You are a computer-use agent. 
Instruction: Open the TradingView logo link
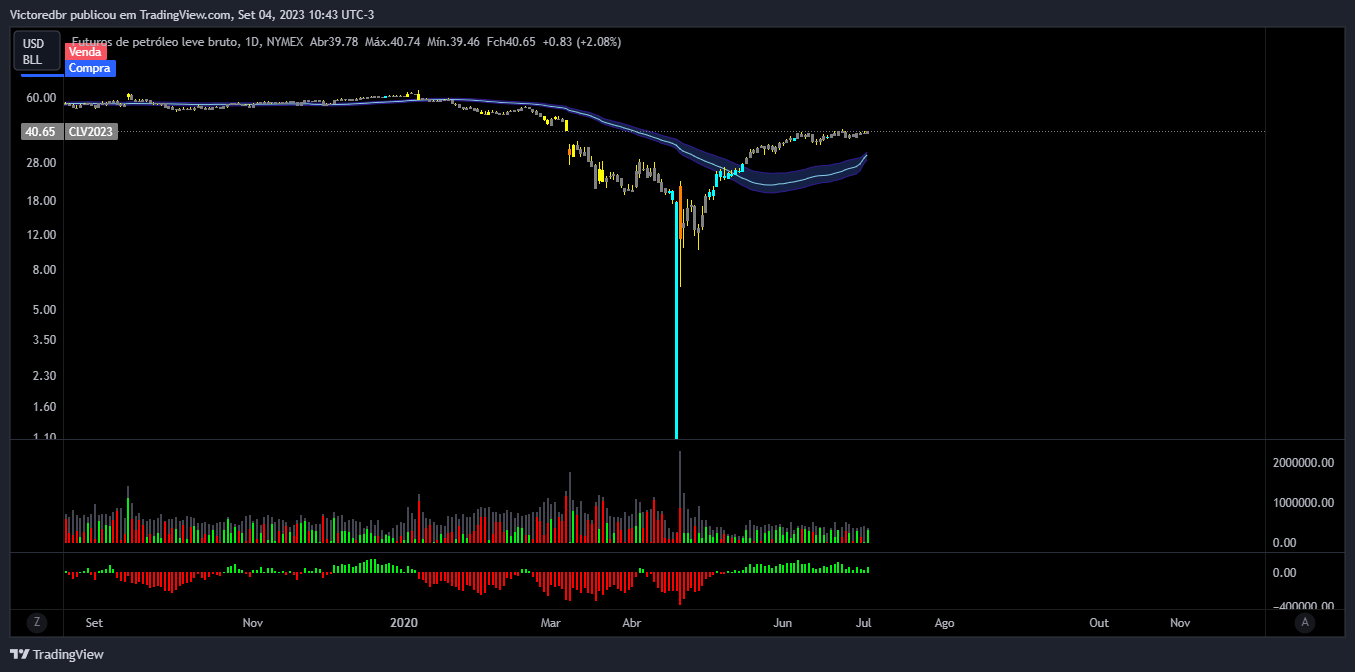(57, 654)
